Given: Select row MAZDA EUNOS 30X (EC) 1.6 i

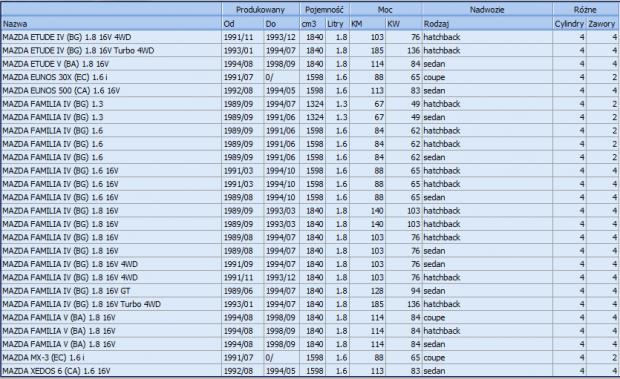Looking at the screenshot, I should click(310, 77).
